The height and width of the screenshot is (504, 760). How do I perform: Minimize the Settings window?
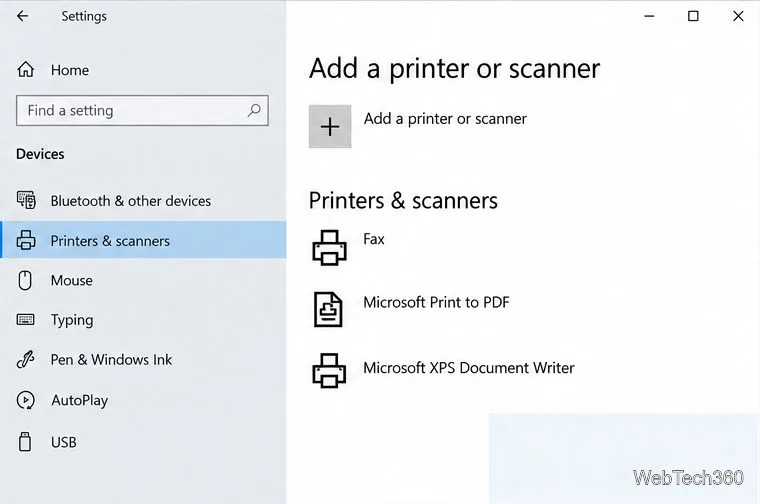[649, 16]
